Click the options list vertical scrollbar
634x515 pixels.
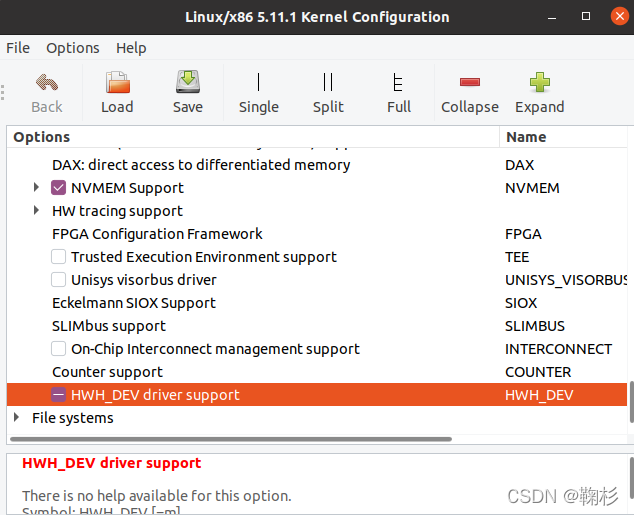pos(631,401)
